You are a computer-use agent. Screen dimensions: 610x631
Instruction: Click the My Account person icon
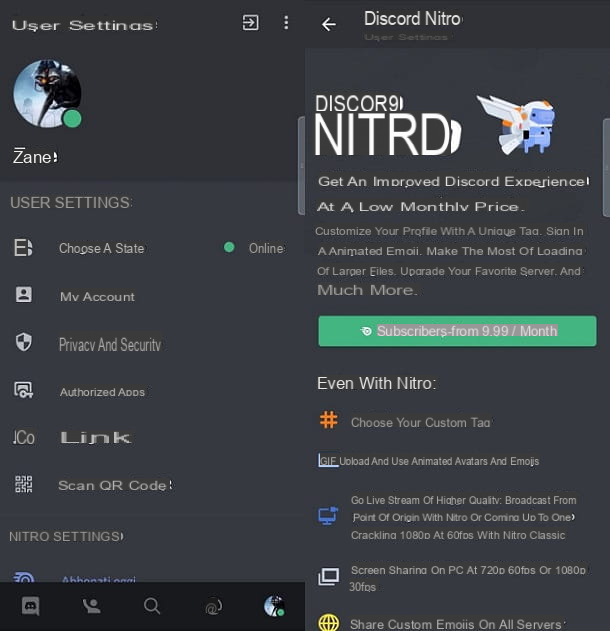(x=24, y=295)
